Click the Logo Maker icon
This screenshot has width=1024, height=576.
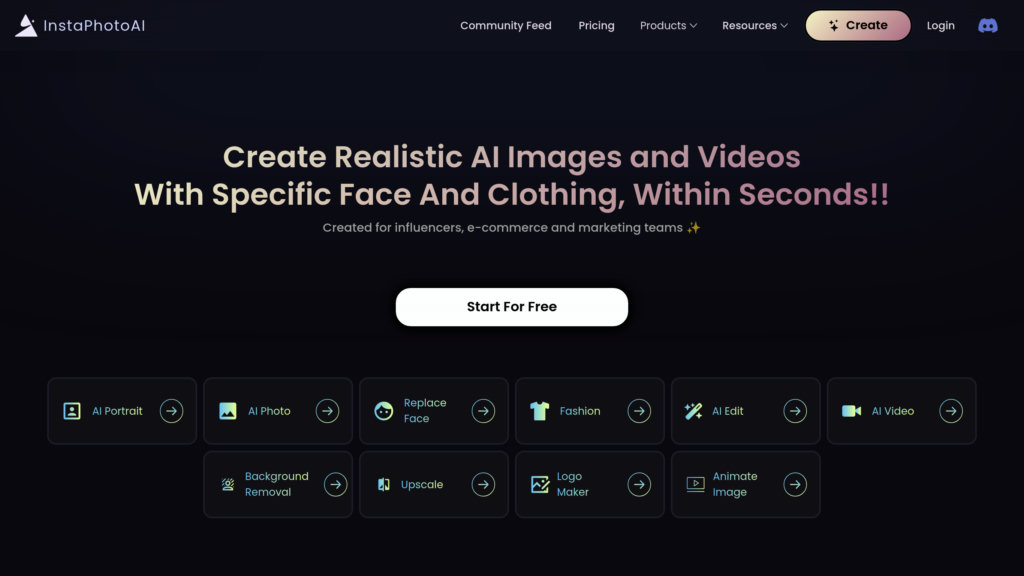point(540,485)
